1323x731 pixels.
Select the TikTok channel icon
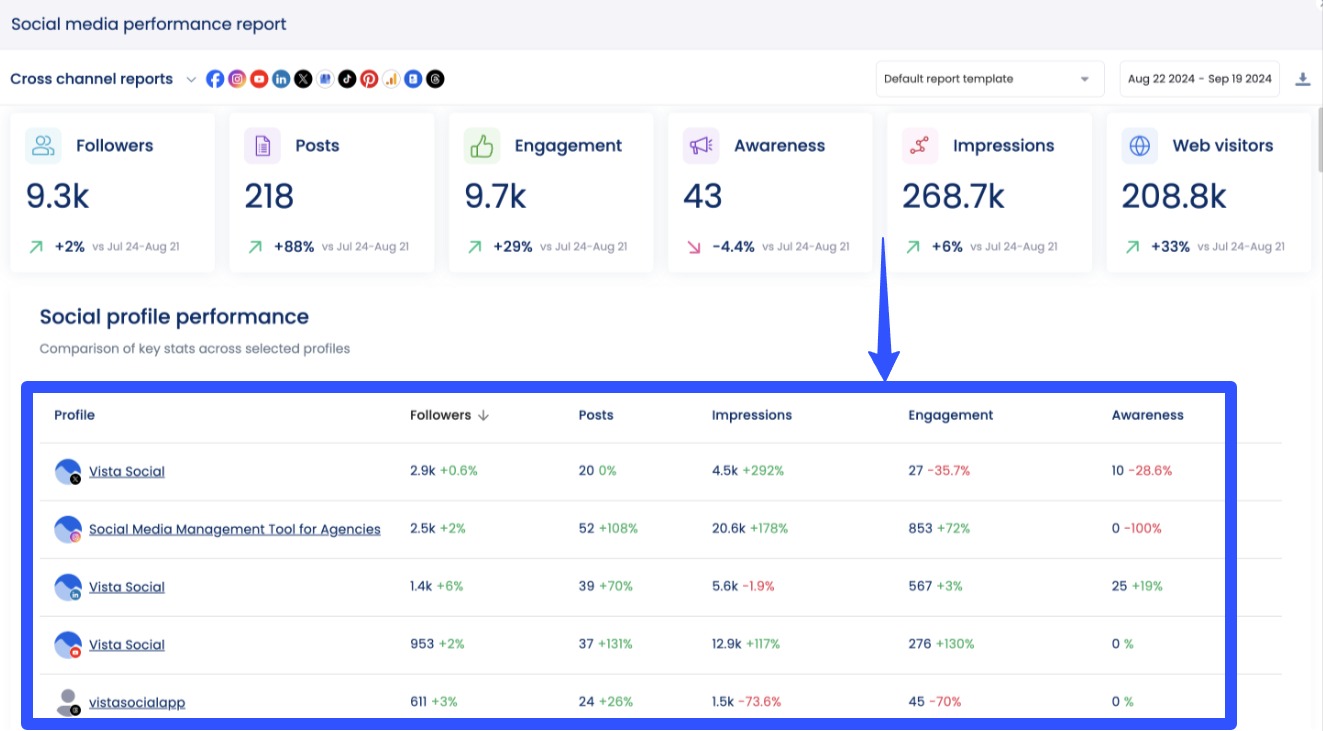pos(347,78)
